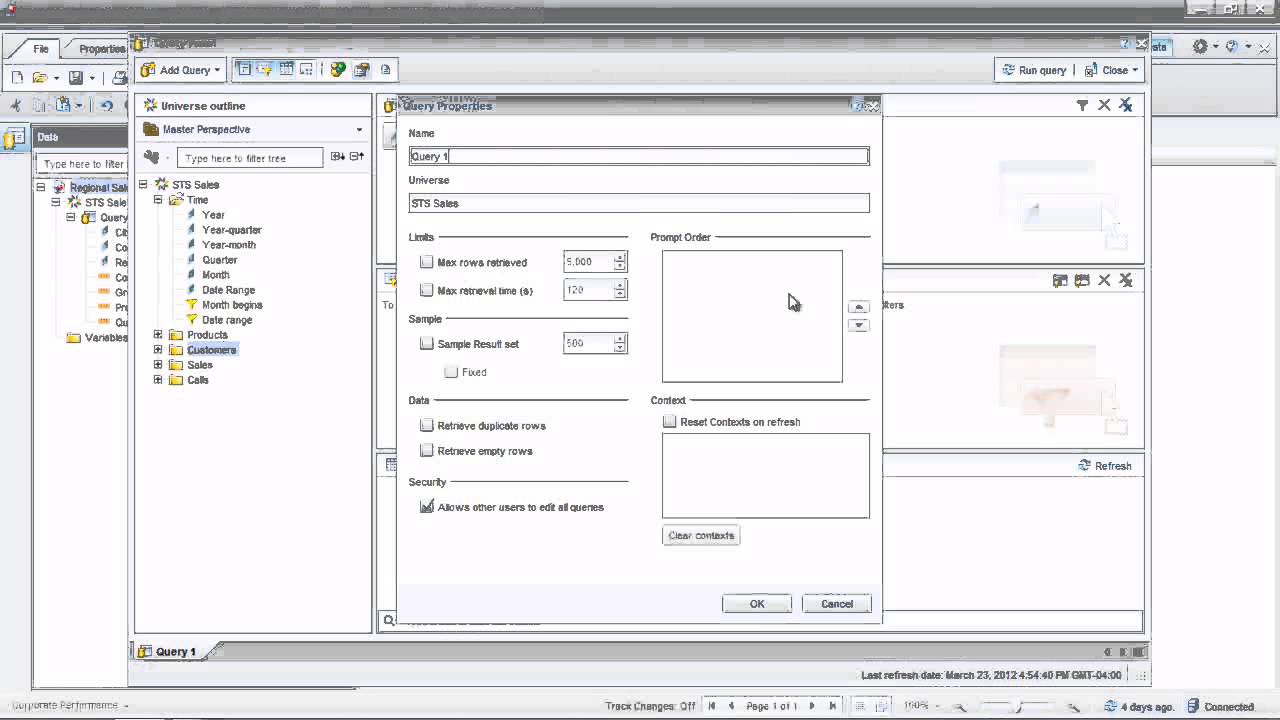The image size is (1280, 720).
Task: Collapse the Time folder
Action: (x=157, y=200)
